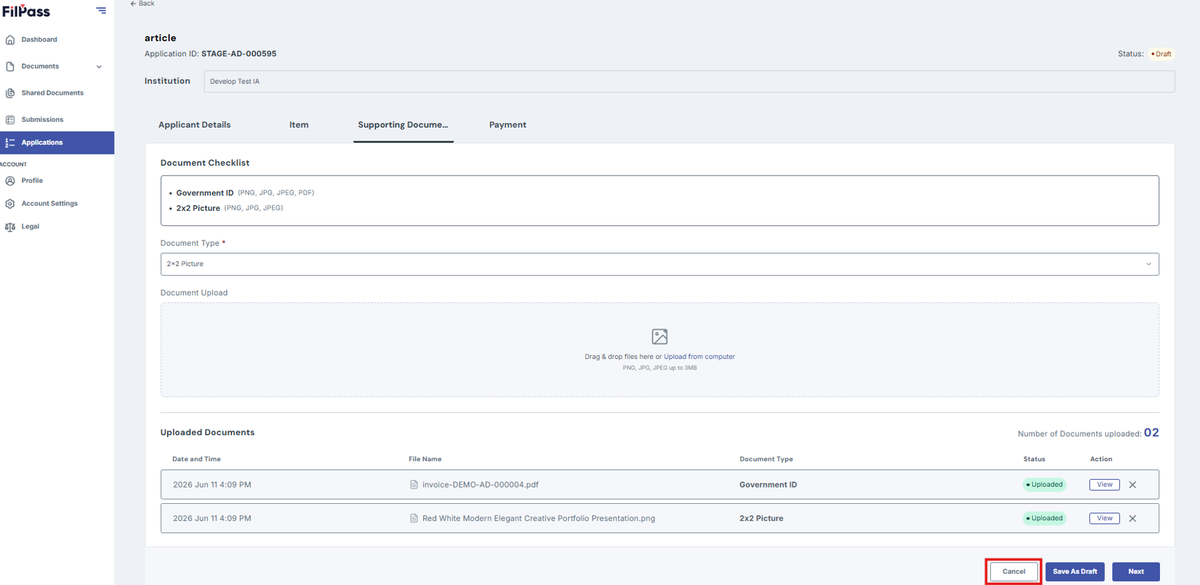1200x585 pixels.
Task: Click the FilPass logo
Action: click(x=25, y=11)
